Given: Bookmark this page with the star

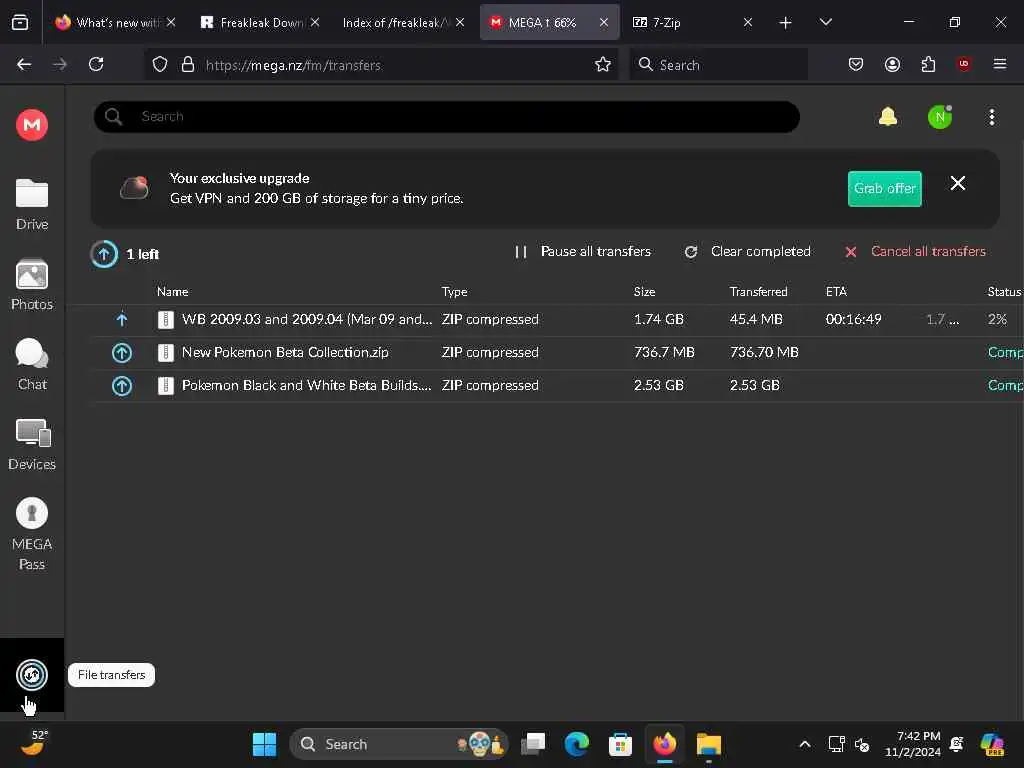Looking at the screenshot, I should coord(602,64).
